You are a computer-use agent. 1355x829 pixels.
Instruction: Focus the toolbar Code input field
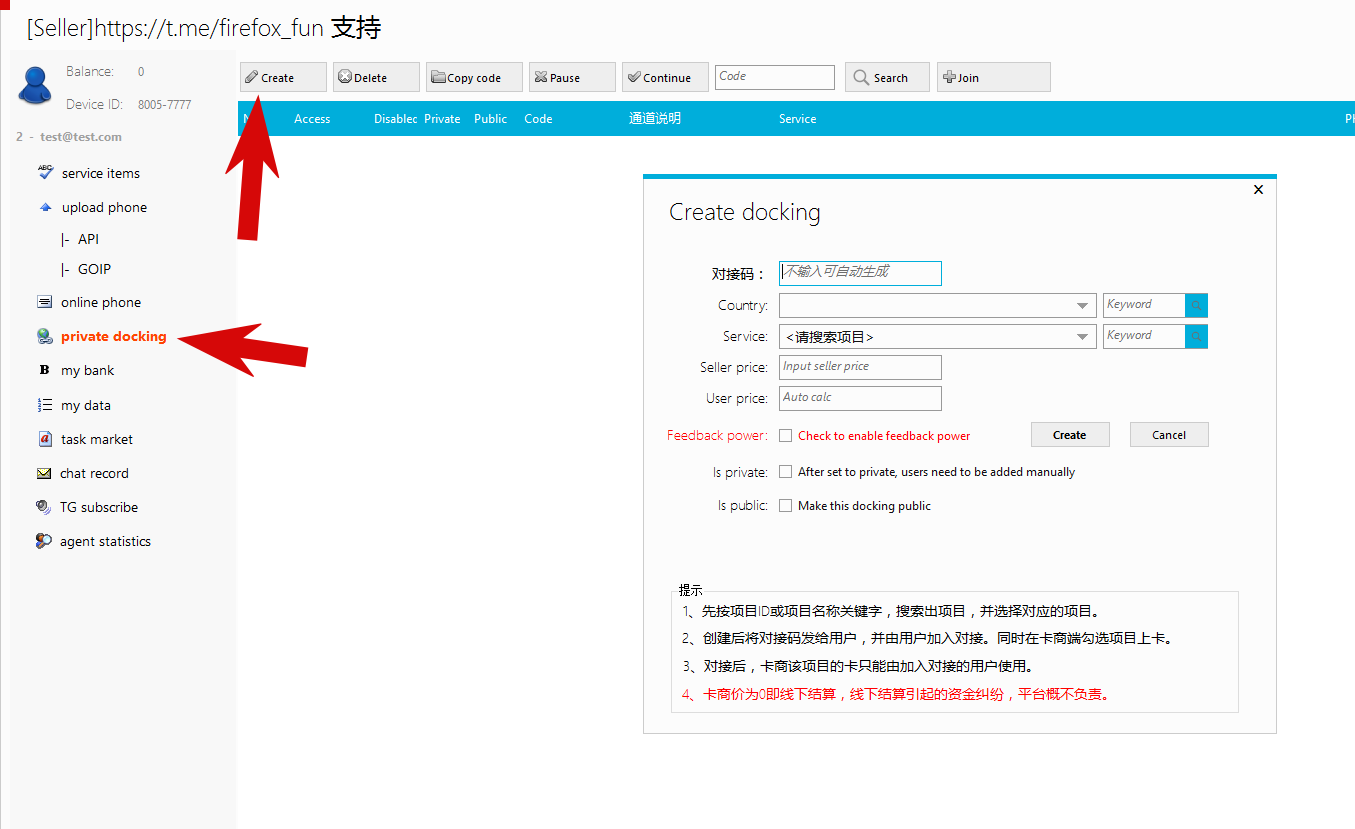(775, 77)
